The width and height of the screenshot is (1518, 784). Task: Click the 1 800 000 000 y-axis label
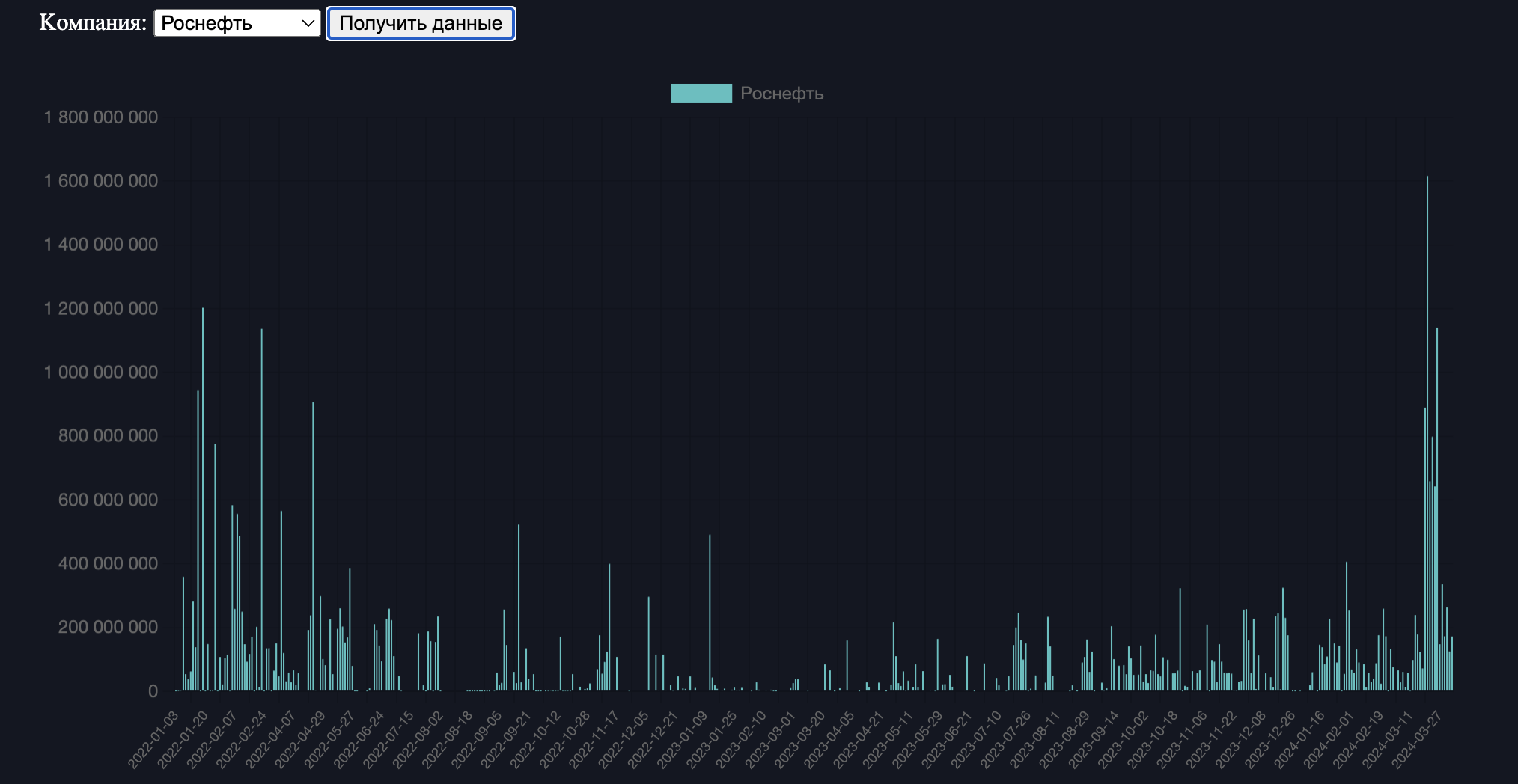[101, 117]
